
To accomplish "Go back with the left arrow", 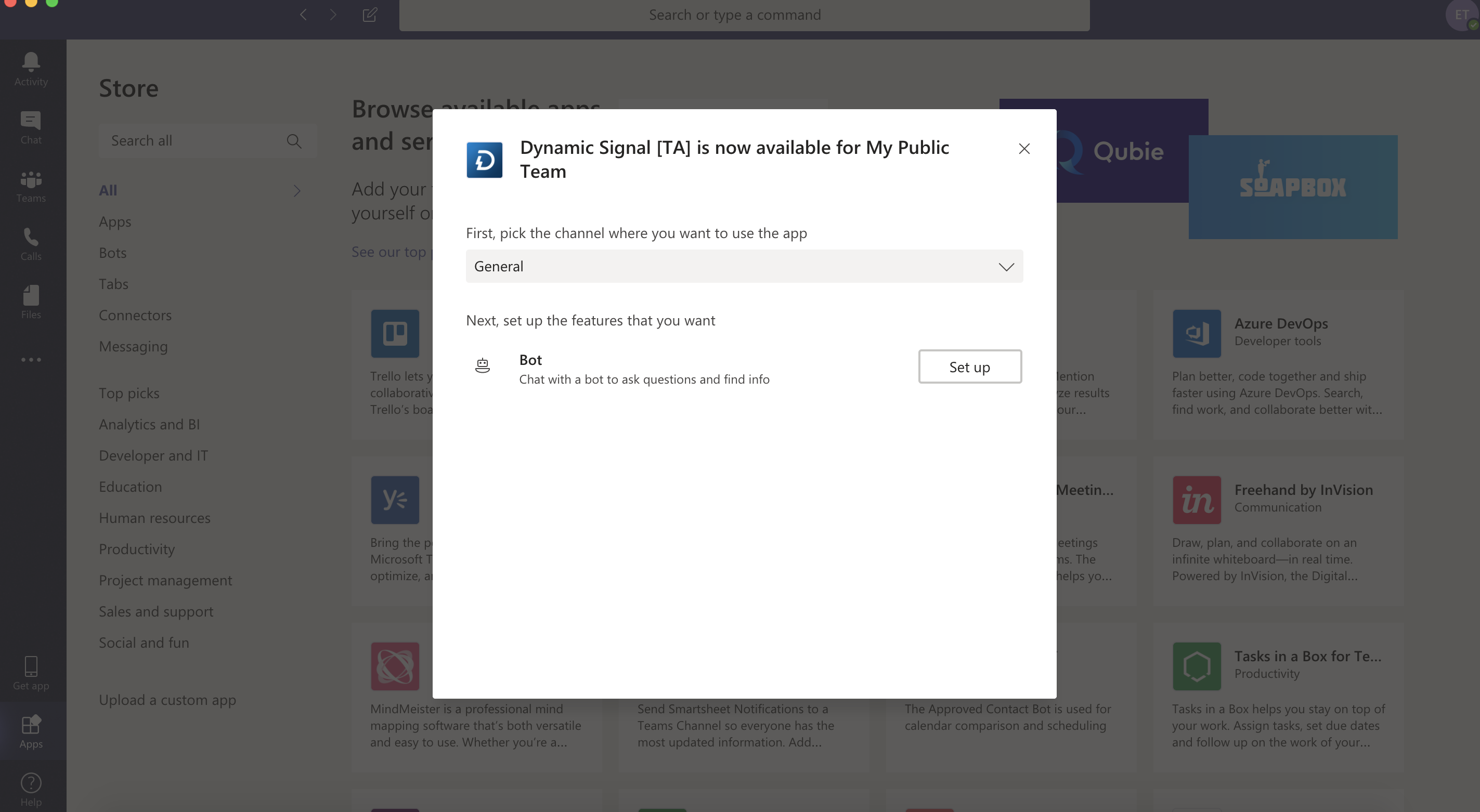I will [303, 15].
